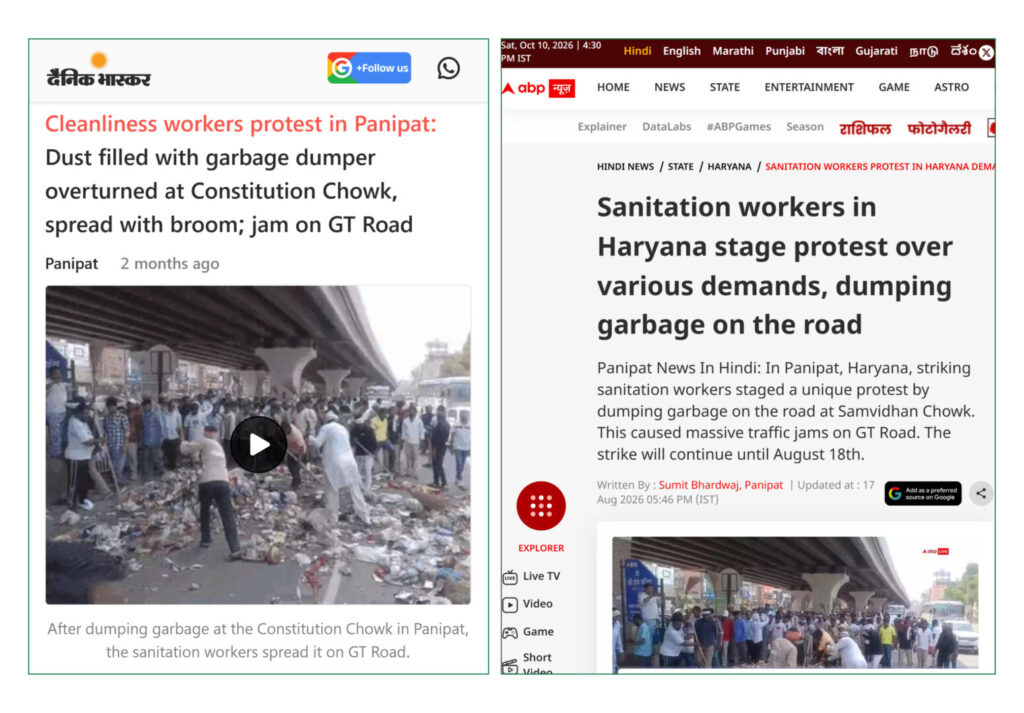Click the red Sanitation Workers Protest breadcrumb
Screen dimensions: 1024x713
click(879, 166)
